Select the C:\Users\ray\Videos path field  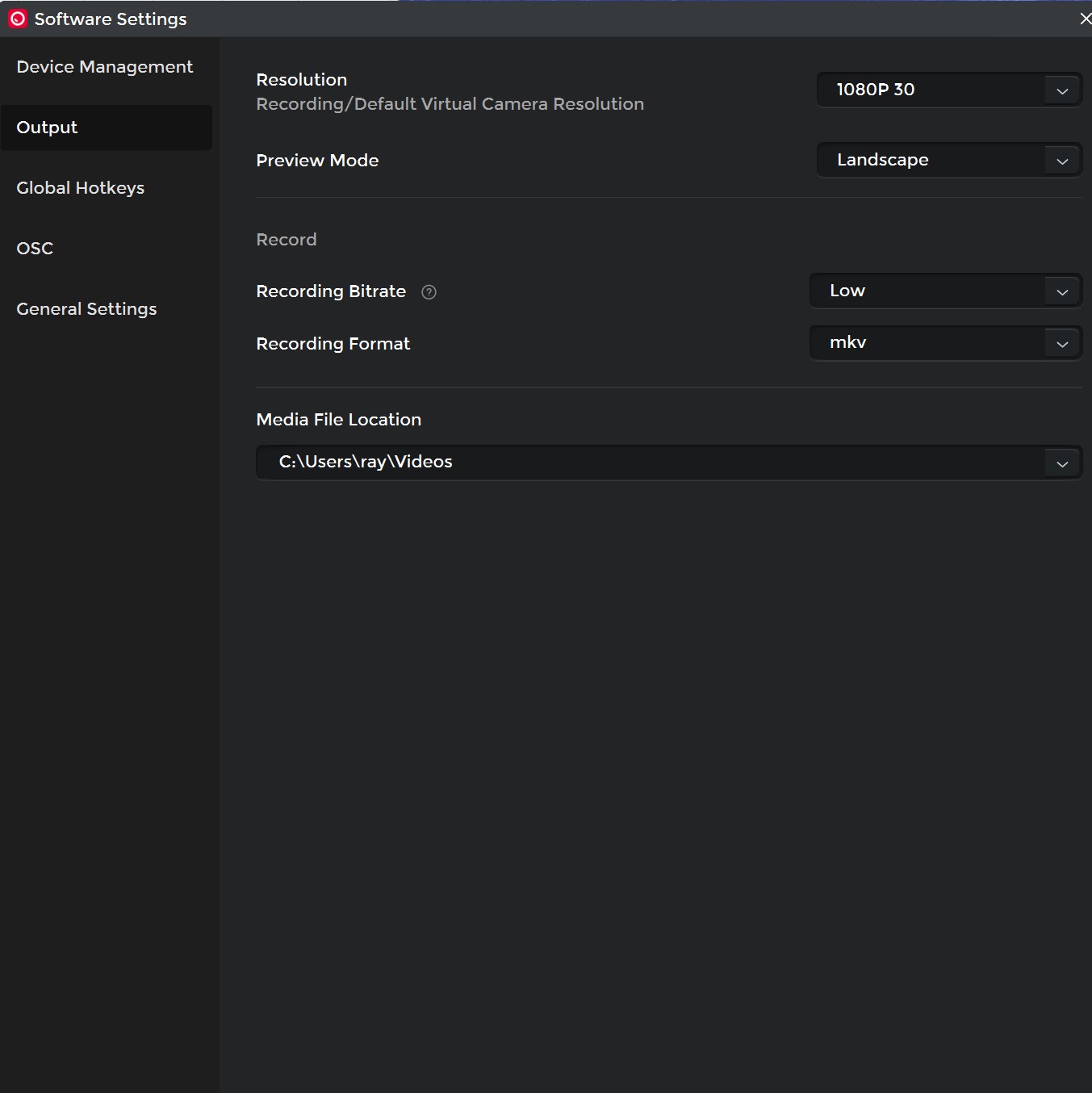[x=646, y=463]
